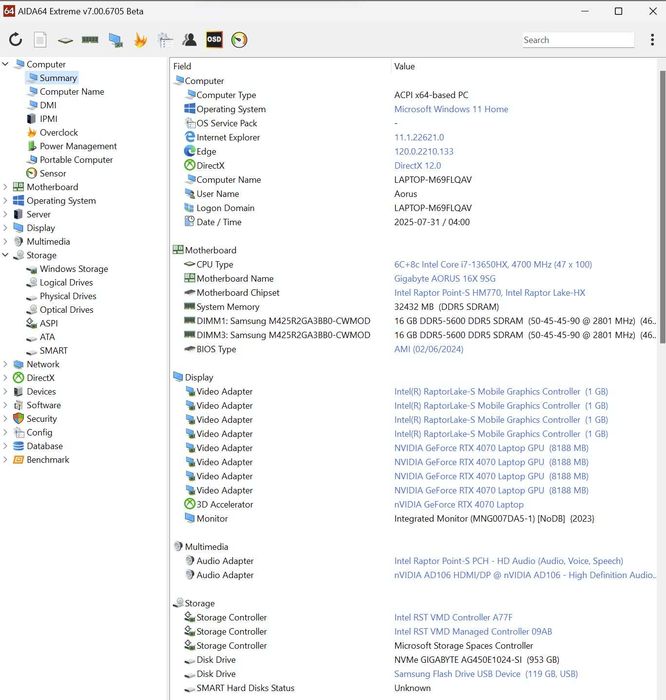Select Summary in the tree
Viewport: 666px width, 700px height.
[58, 78]
